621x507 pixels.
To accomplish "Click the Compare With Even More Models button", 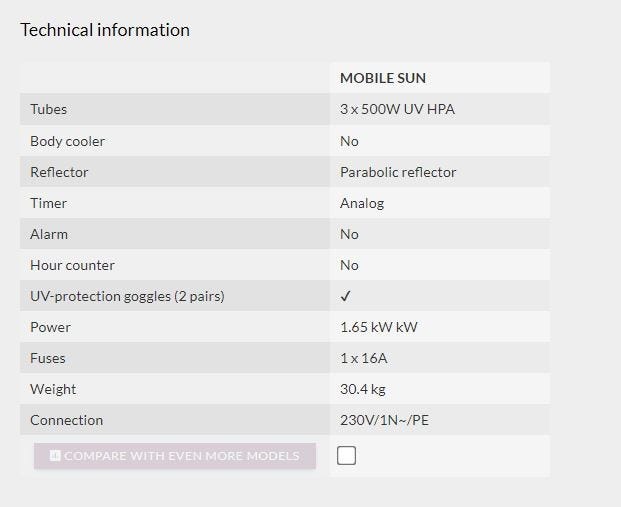I will [175, 456].
